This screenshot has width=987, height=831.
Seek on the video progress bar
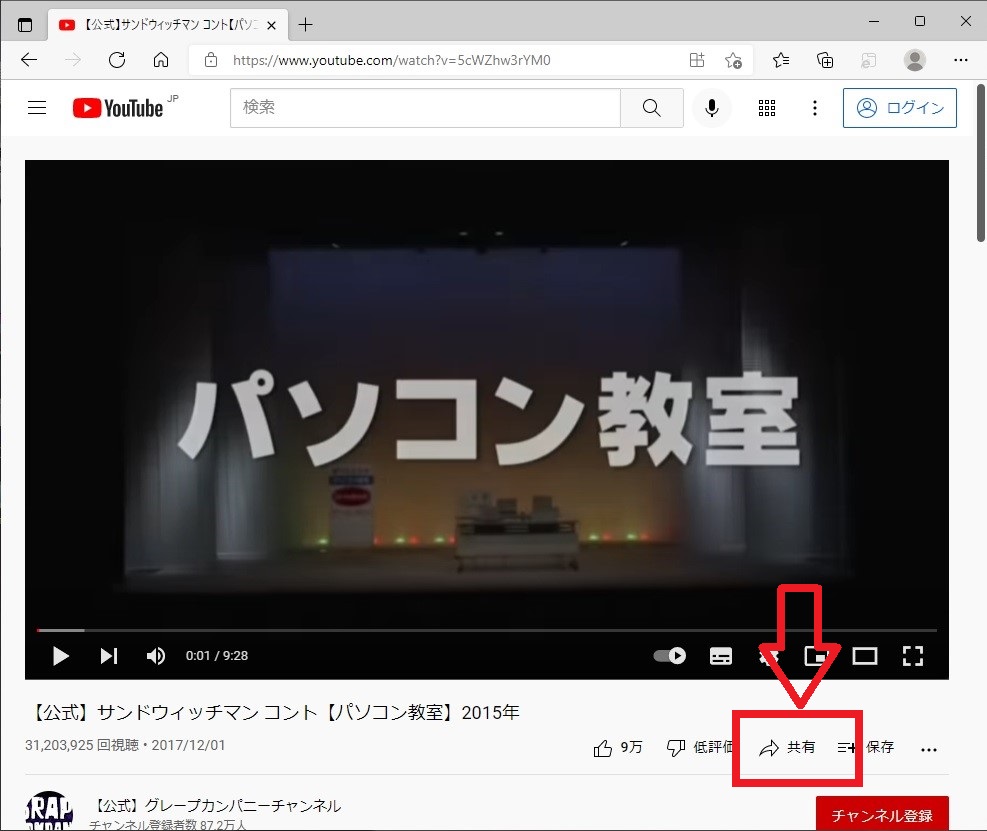click(x=487, y=630)
